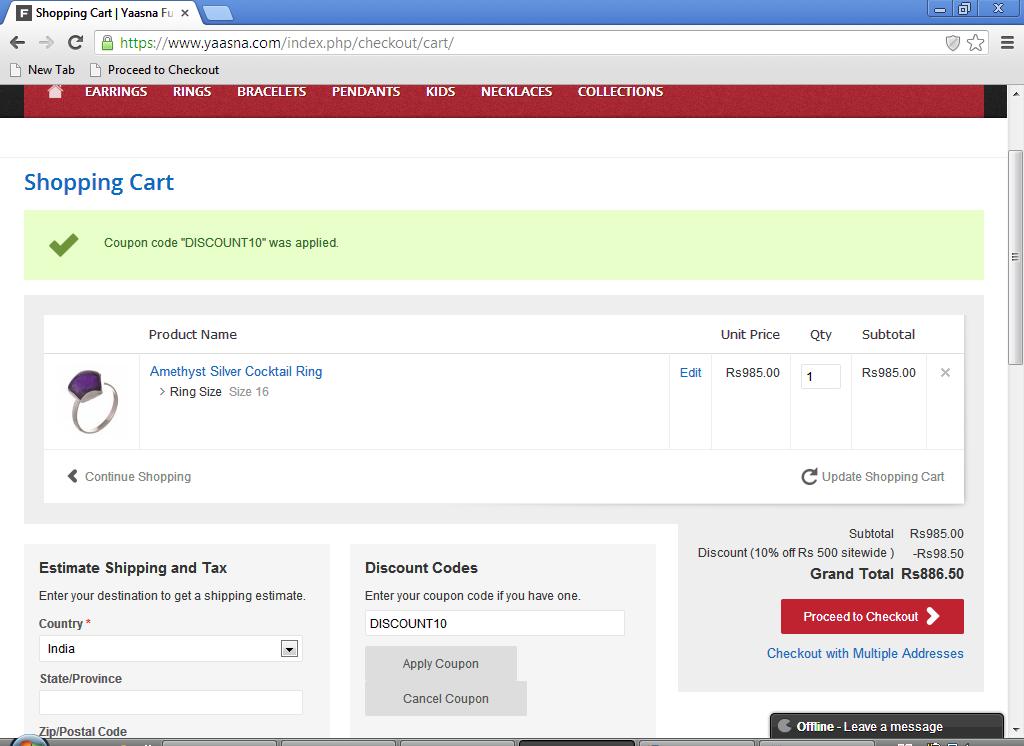Expand the Ring Size option chevron
Viewport: 1024px width, 746px height.
(x=162, y=392)
